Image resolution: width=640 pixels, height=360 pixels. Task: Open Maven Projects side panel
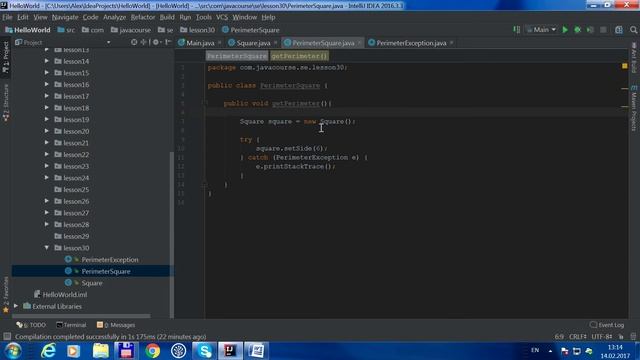pyautogui.click(x=634, y=109)
